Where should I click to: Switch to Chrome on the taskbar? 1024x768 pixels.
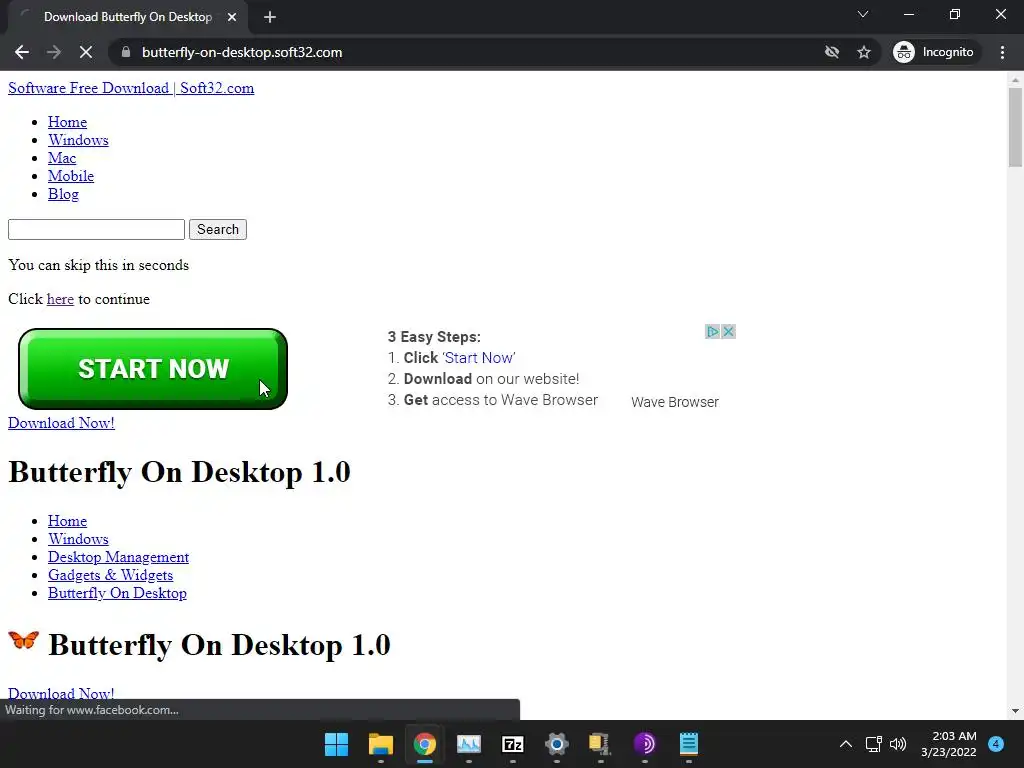(x=424, y=744)
